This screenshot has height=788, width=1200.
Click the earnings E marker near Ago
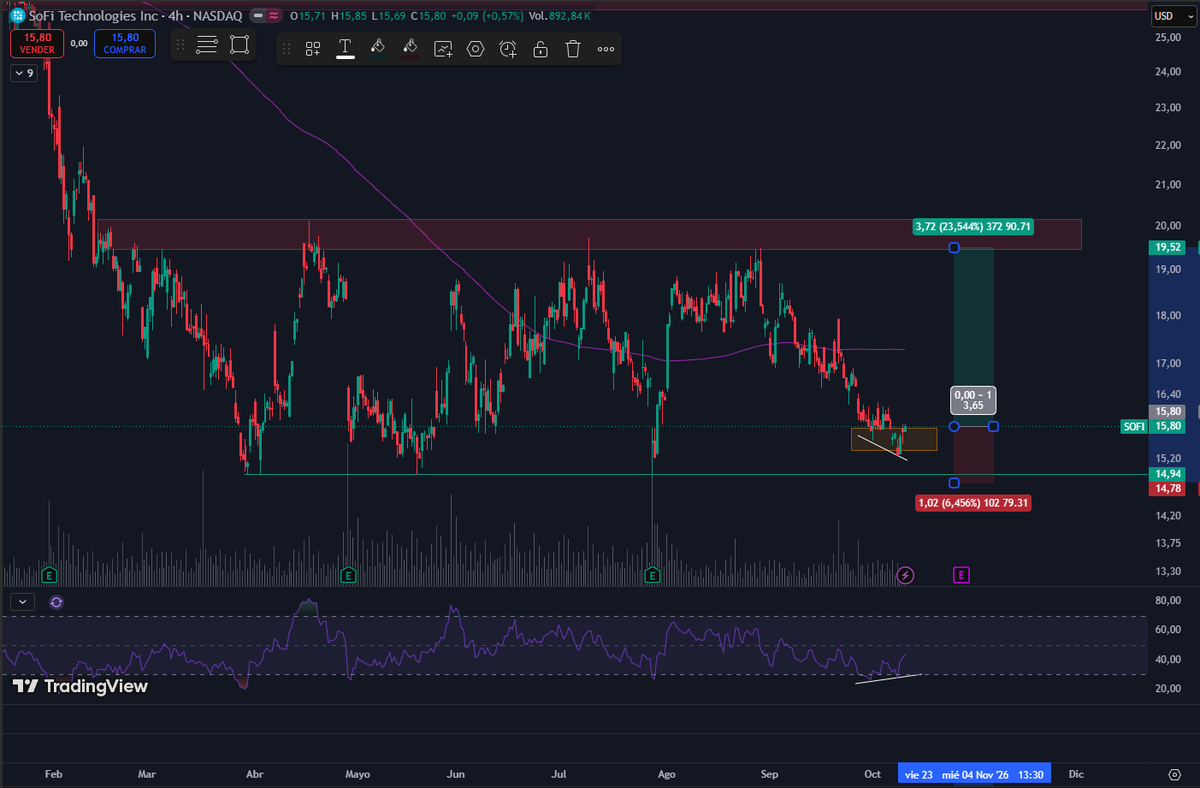(x=652, y=575)
